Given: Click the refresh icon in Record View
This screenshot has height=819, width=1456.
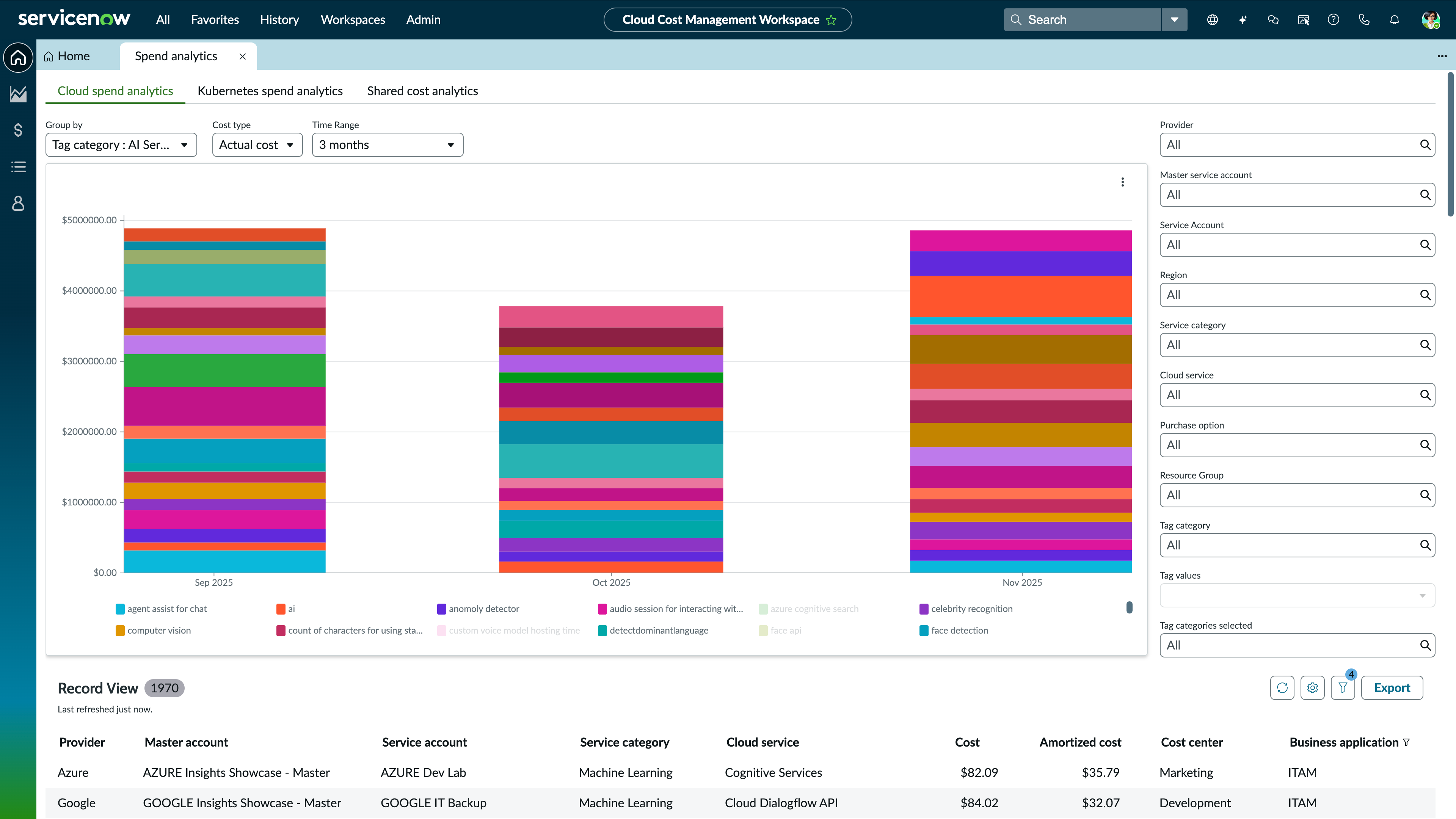Looking at the screenshot, I should pos(1282,688).
